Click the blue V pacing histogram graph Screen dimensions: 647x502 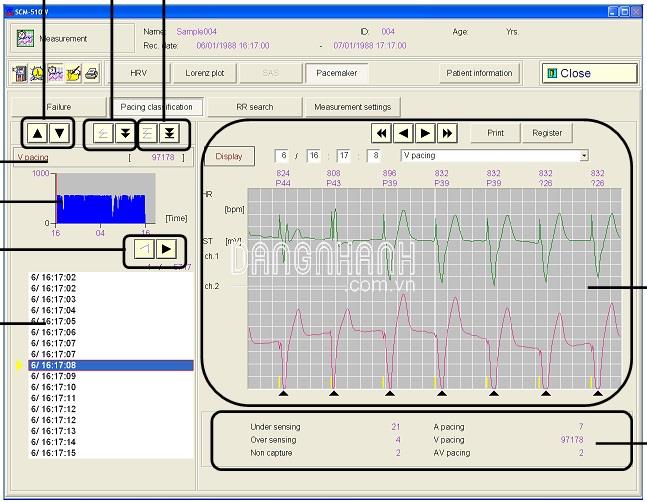click(102, 209)
